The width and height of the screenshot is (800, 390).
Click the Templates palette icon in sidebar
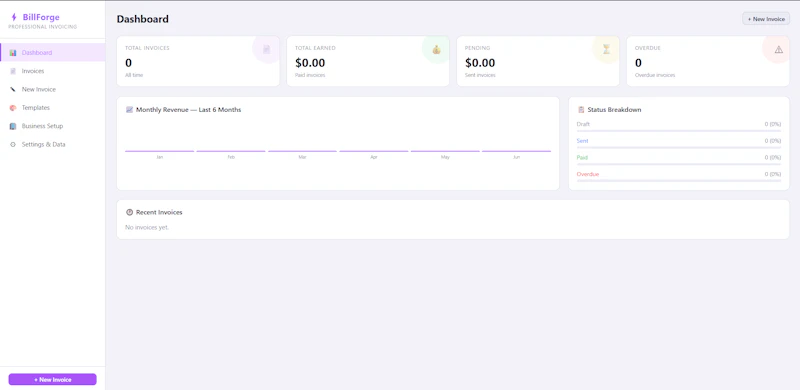[13, 108]
